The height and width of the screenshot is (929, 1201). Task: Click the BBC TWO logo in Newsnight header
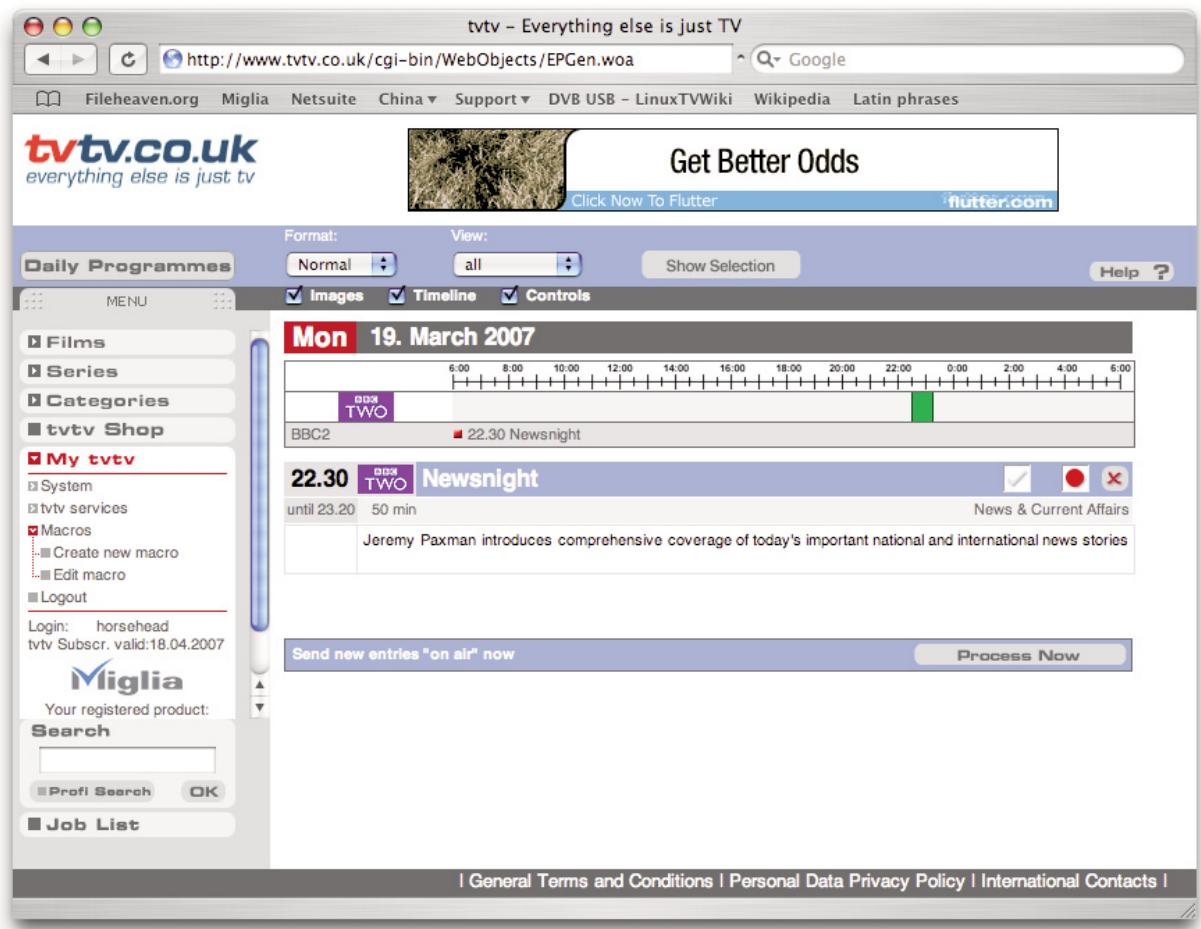pos(384,479)
